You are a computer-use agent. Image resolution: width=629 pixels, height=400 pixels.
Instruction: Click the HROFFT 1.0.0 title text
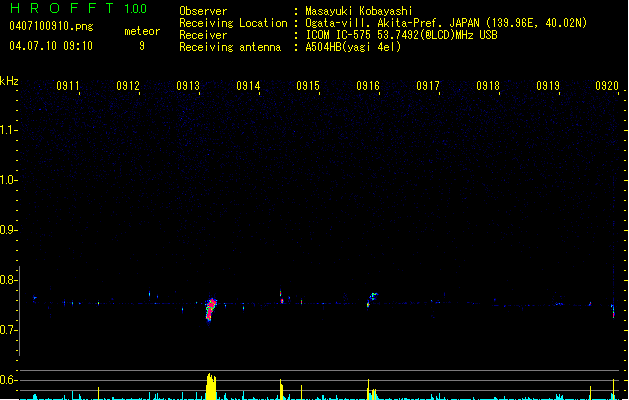pyautogui.click(x=78, y=8)
